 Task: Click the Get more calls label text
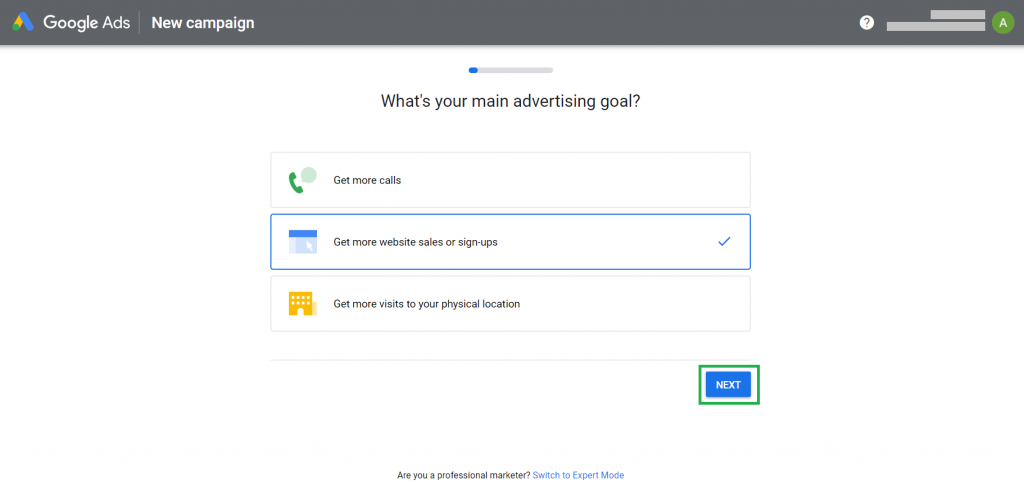367,180
